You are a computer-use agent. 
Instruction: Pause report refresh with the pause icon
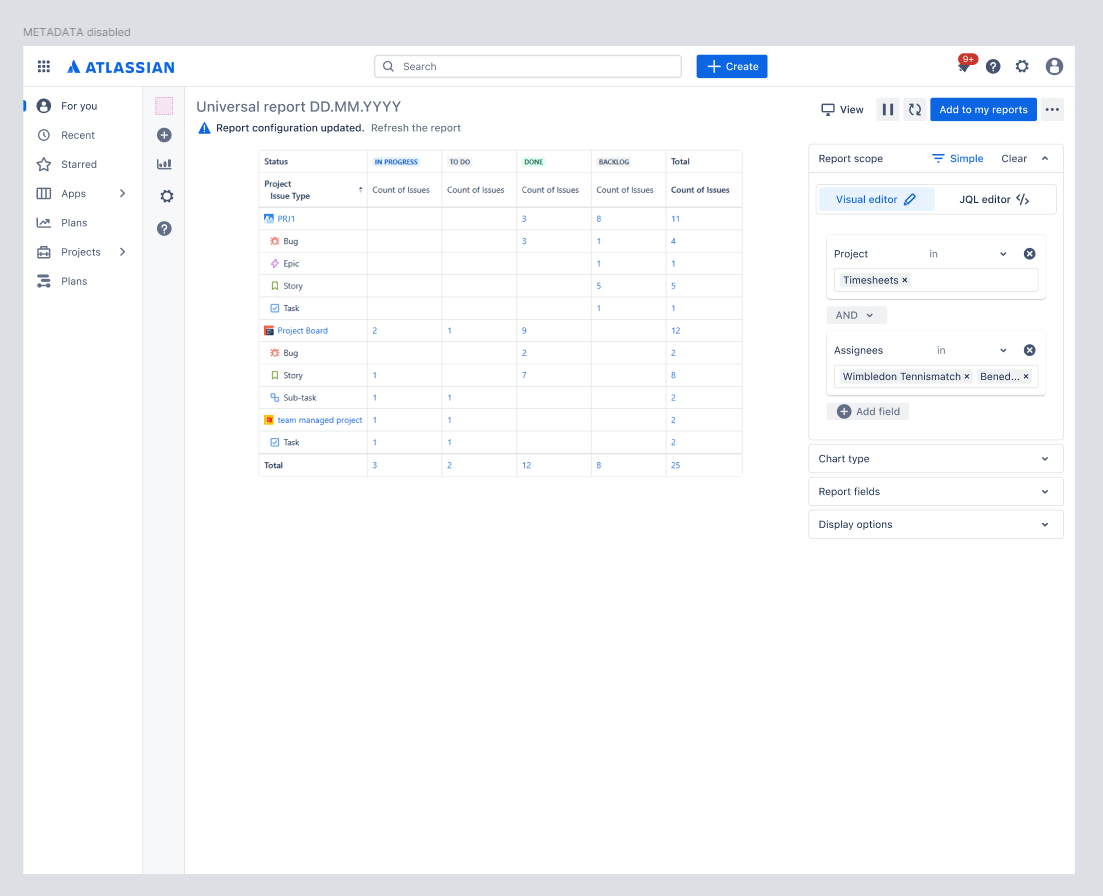(x=887, y=109)
